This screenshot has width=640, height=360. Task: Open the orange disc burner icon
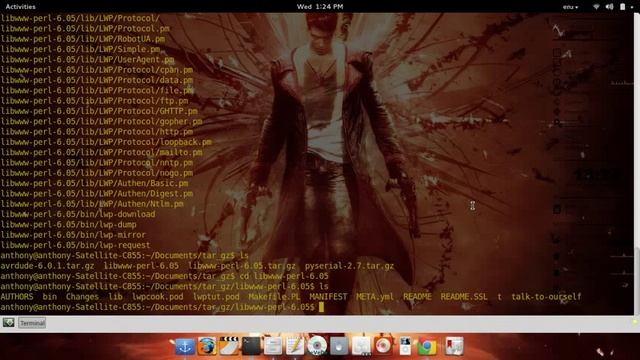tap(383, 347)
